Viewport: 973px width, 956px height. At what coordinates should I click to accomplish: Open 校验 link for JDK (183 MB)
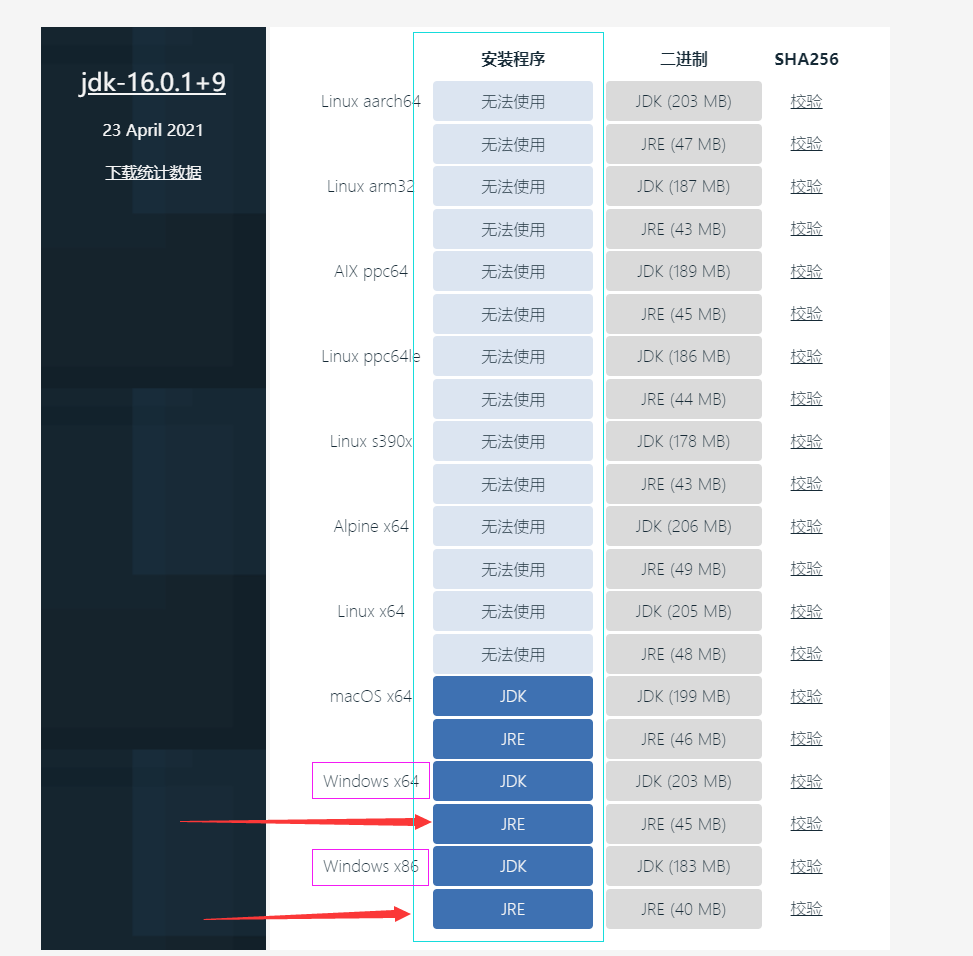point(806,866)
